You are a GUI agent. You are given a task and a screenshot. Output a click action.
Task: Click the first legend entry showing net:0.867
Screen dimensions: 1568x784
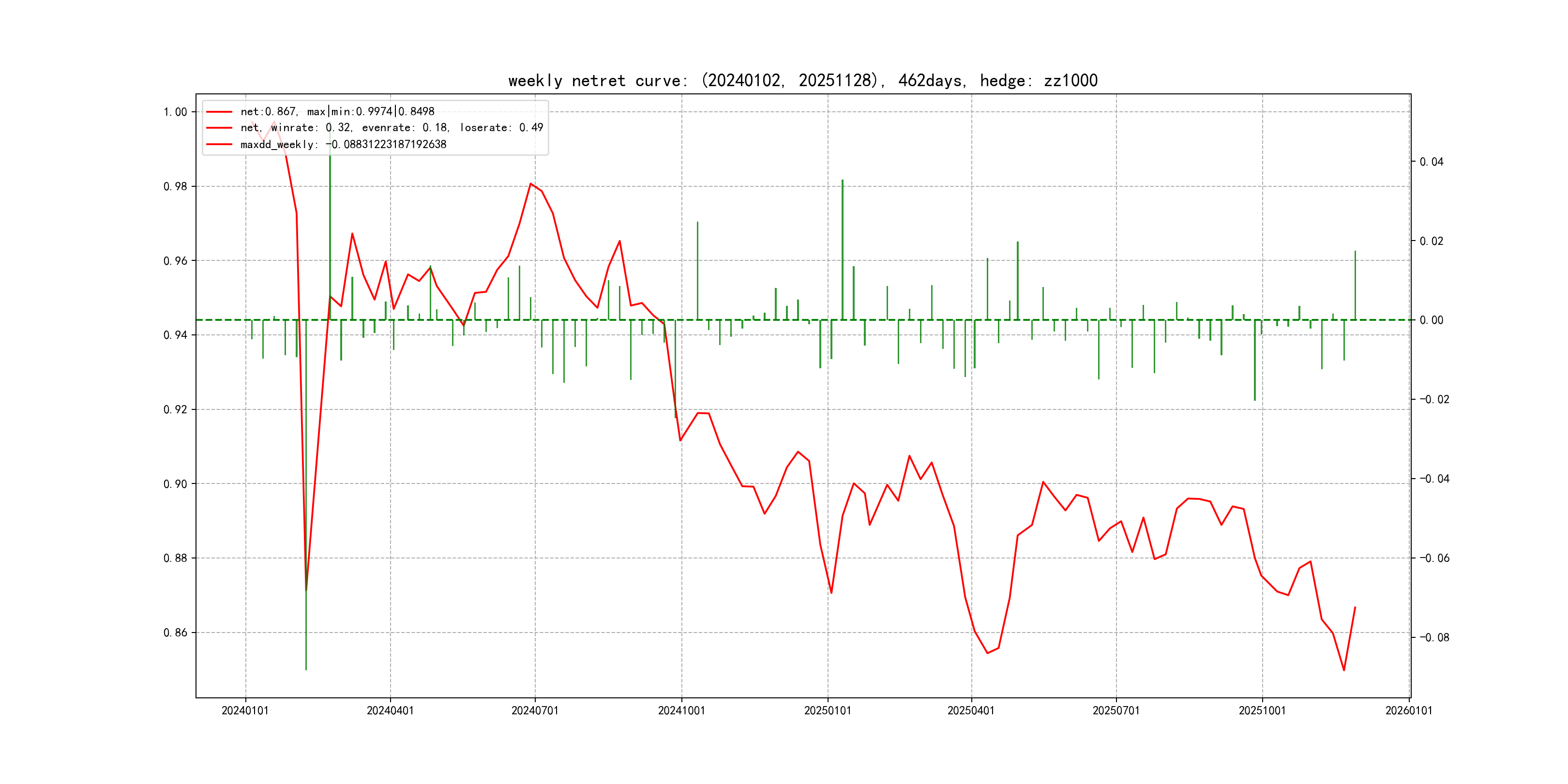tap(337, 111)
